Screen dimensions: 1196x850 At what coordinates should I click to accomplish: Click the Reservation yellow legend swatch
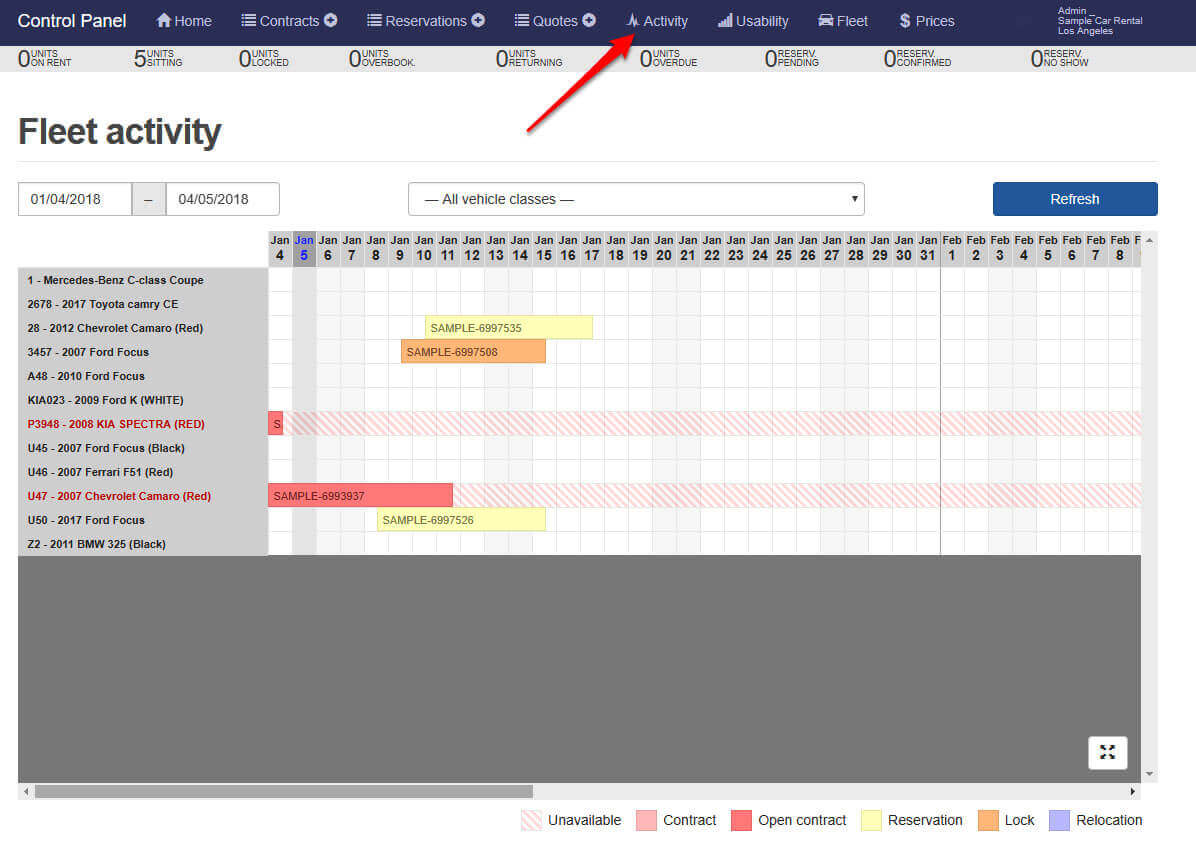pyautogui.click(x=870, y=820)
